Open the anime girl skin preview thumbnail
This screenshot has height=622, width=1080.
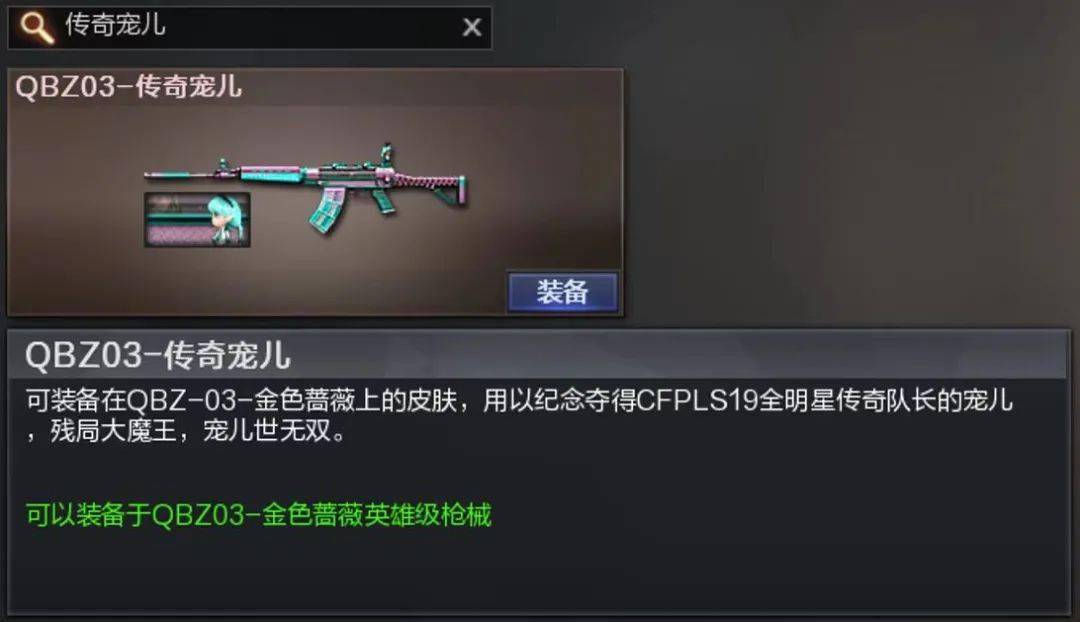pyautogui.click(x=197, y=220)
